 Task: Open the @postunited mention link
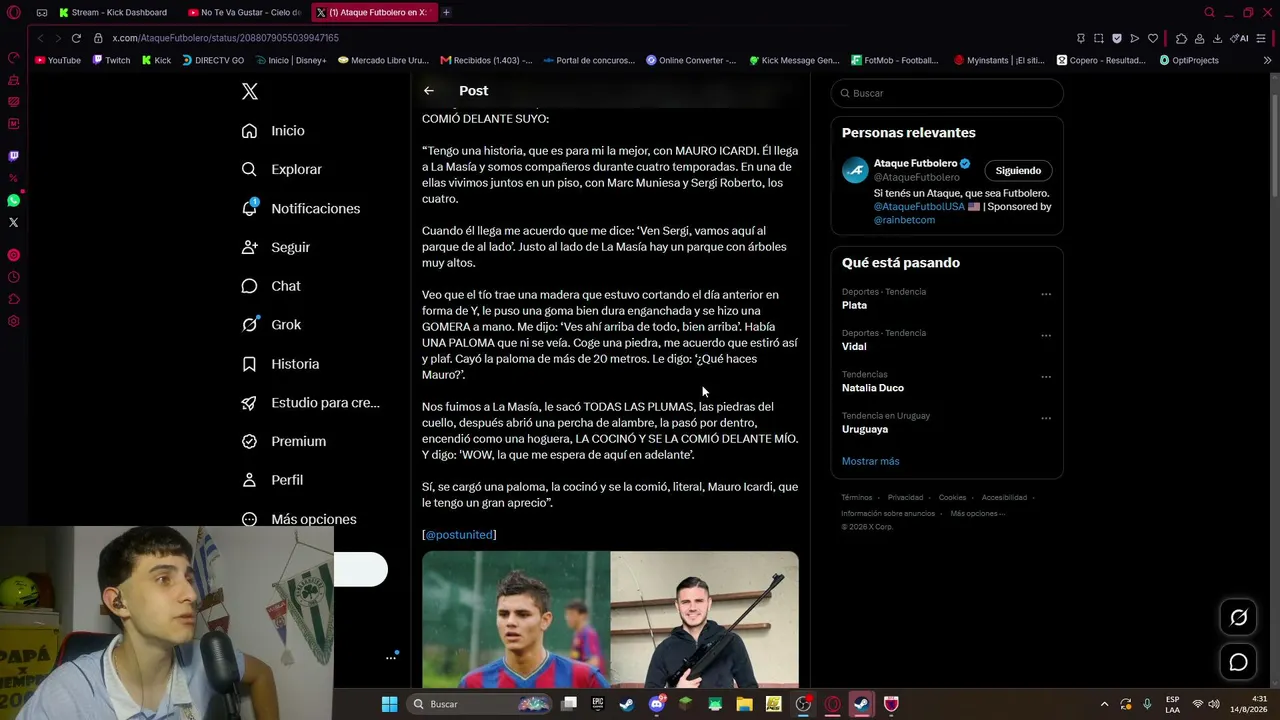(459, 535)
